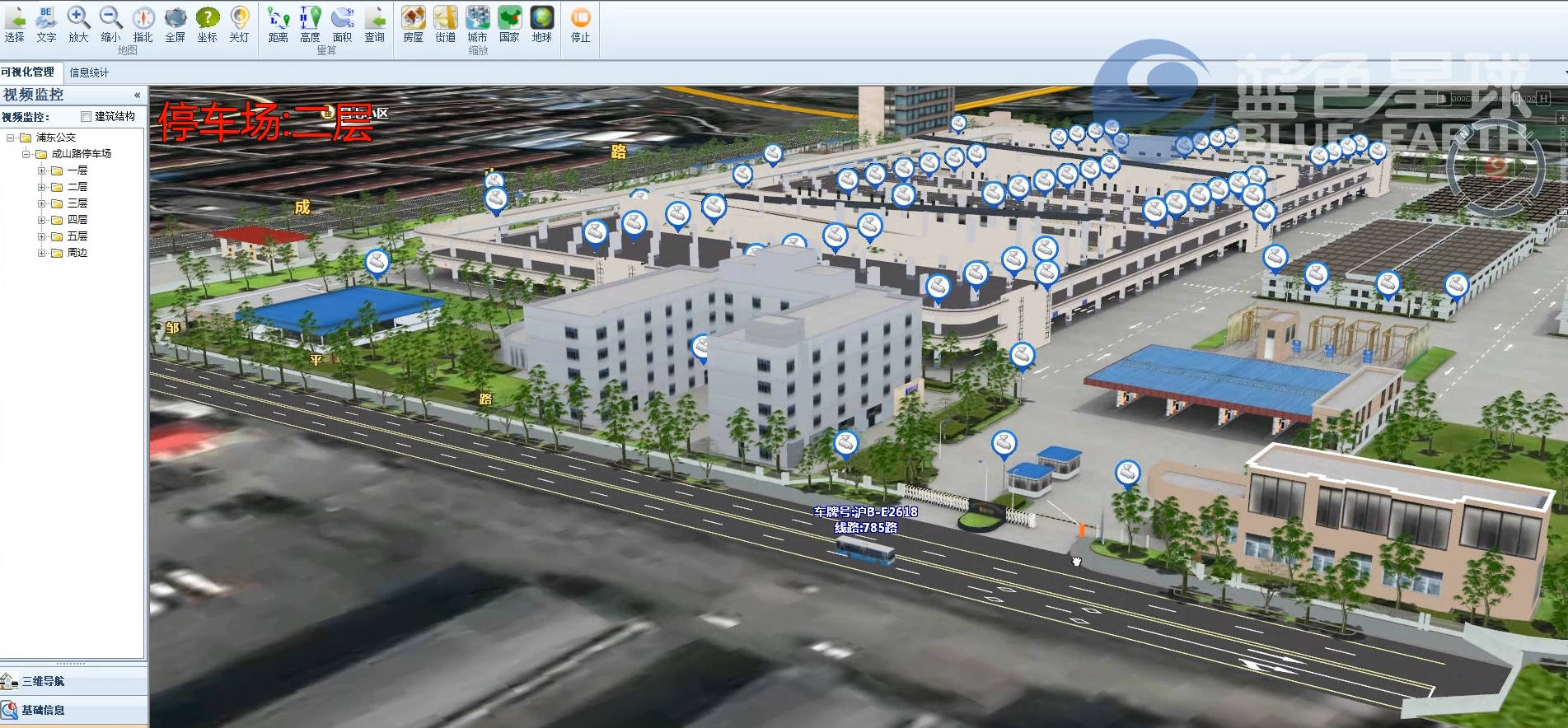Open the 基础信息 panel button

point(43,710)
